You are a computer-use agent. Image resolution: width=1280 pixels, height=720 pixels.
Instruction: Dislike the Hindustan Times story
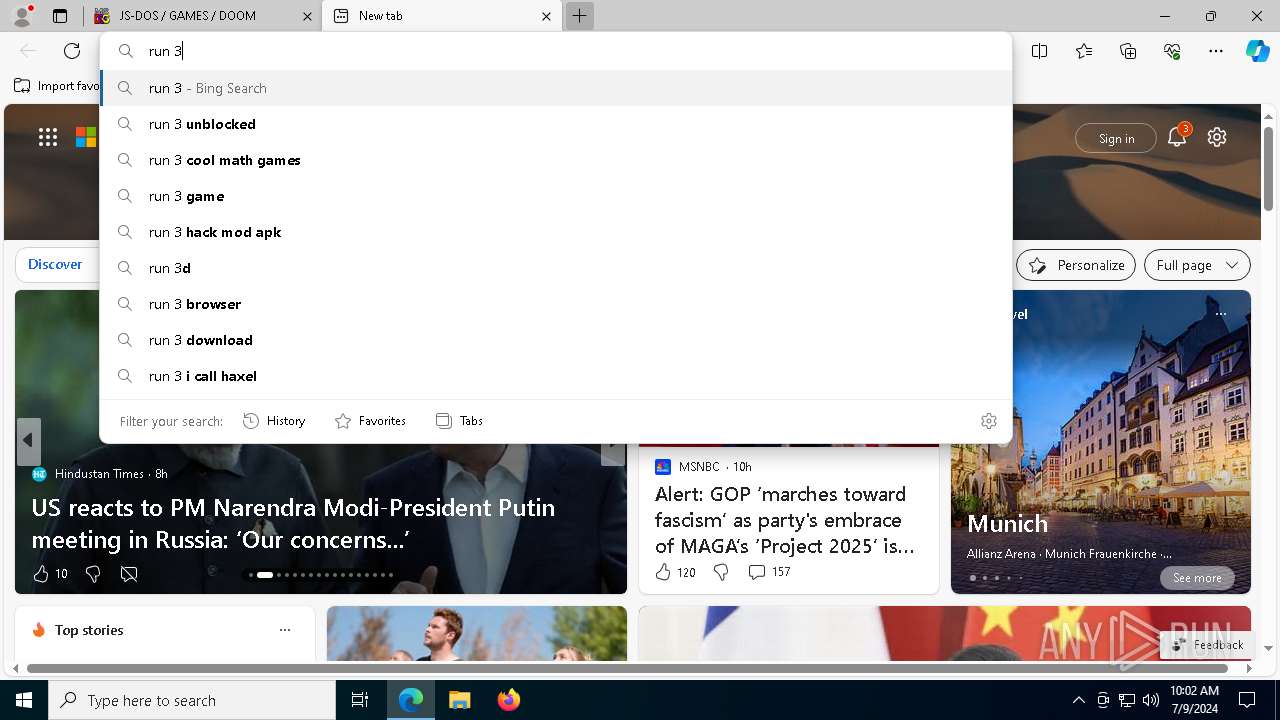tap(93, 574)
